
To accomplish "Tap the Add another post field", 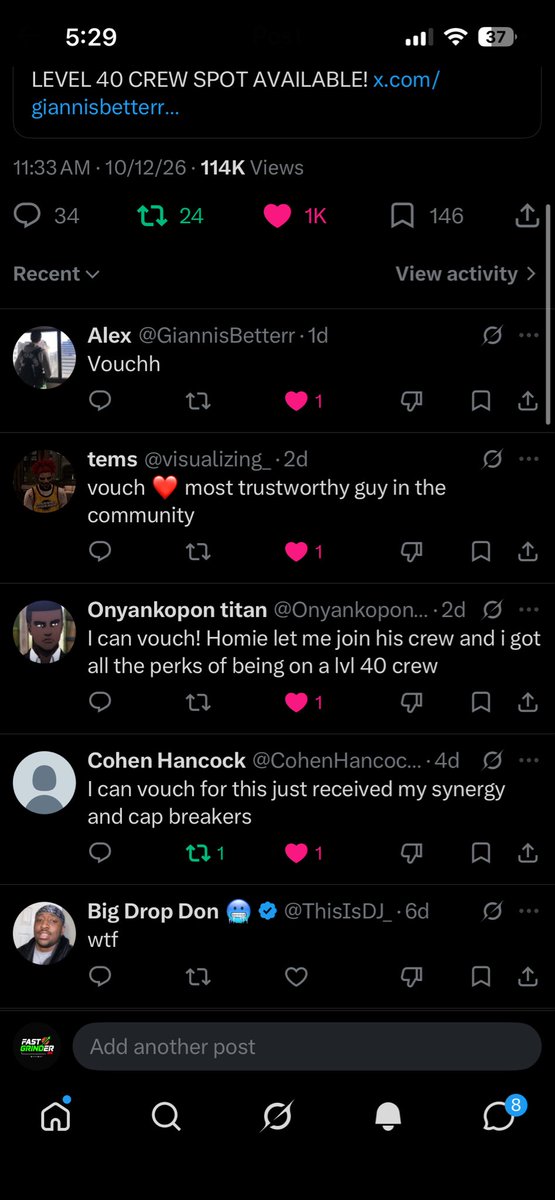I will (x=307, y=1047).
